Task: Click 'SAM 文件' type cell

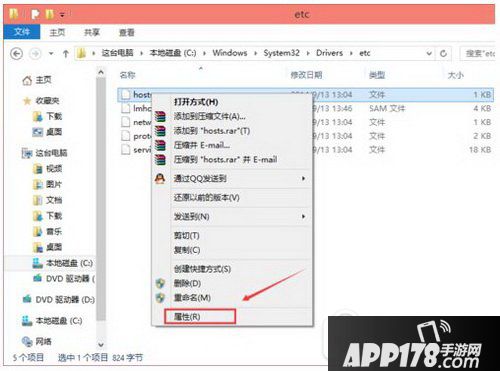Action: (387, 108)
